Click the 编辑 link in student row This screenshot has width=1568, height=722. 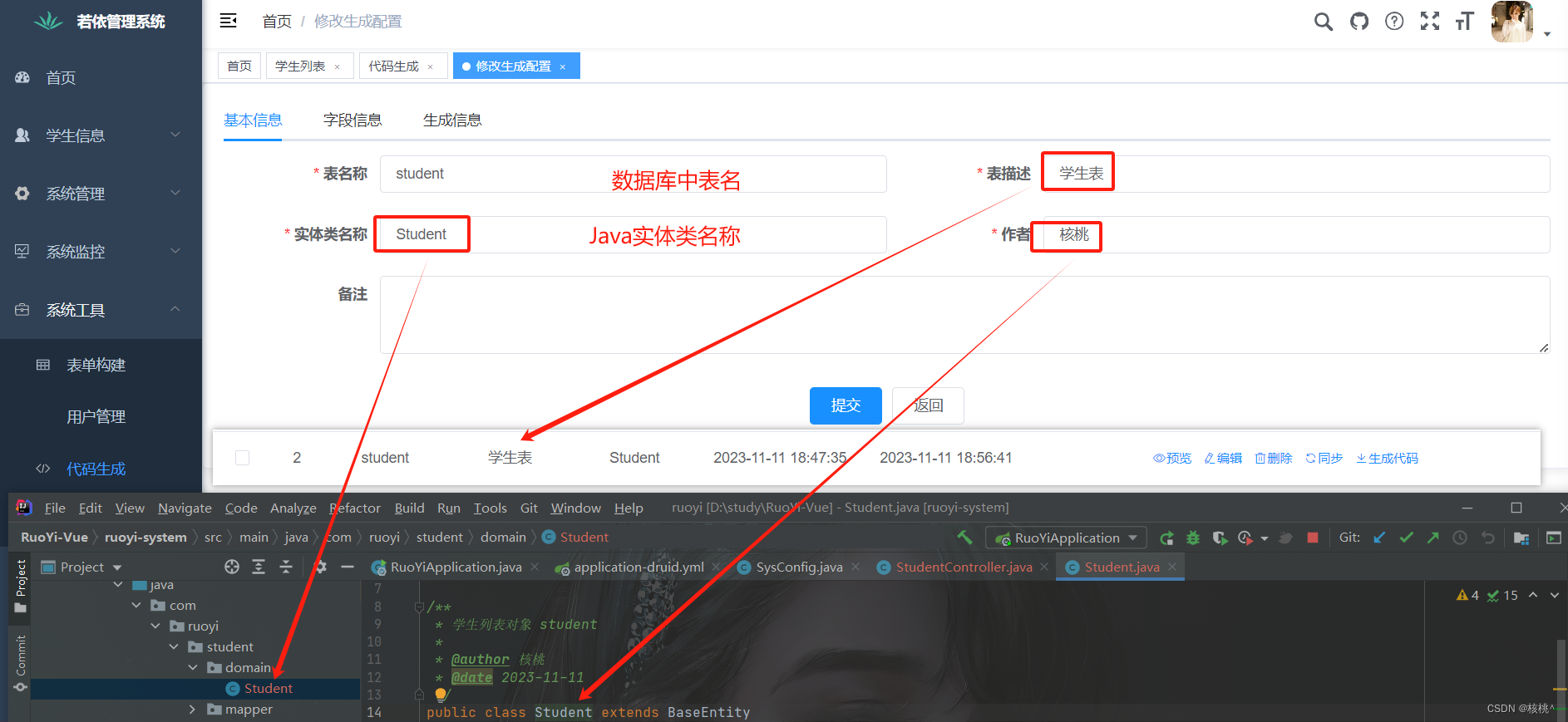[x=1223, y=458]
